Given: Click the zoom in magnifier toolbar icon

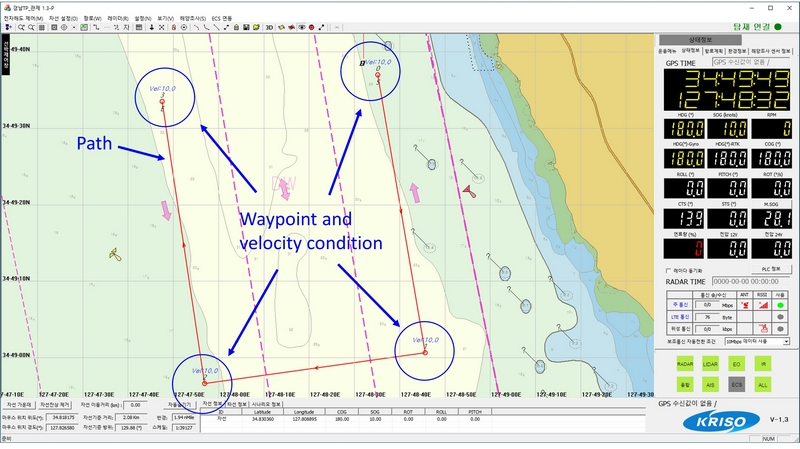Looking at the screenshot, I should (21, 28).
